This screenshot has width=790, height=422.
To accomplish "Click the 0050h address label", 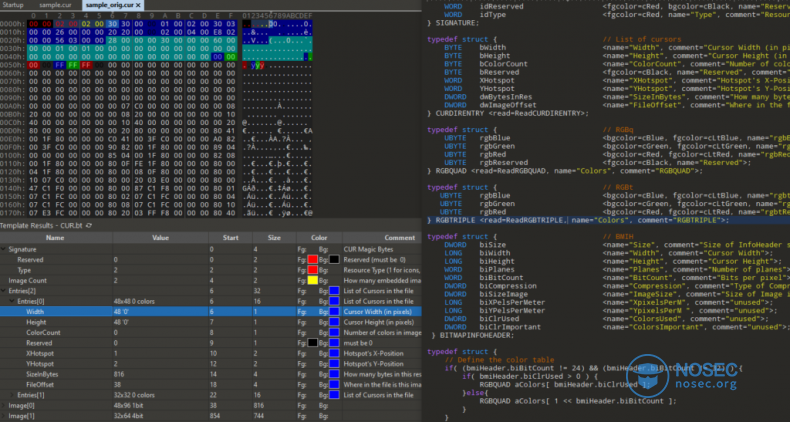I will click(x=12, y=65).
